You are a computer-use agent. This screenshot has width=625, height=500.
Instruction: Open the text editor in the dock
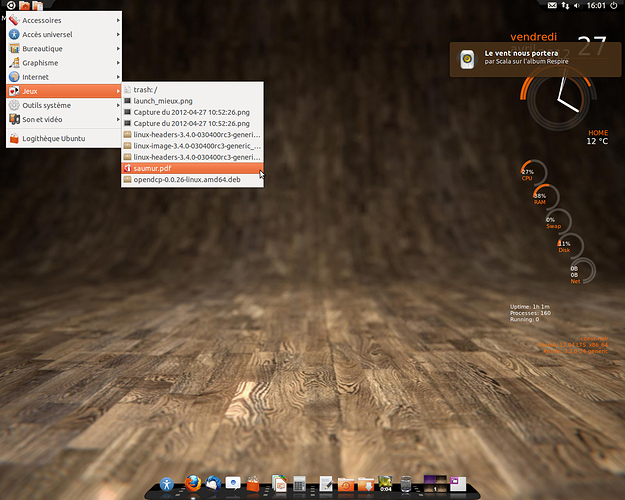click(x=326, y=484)
